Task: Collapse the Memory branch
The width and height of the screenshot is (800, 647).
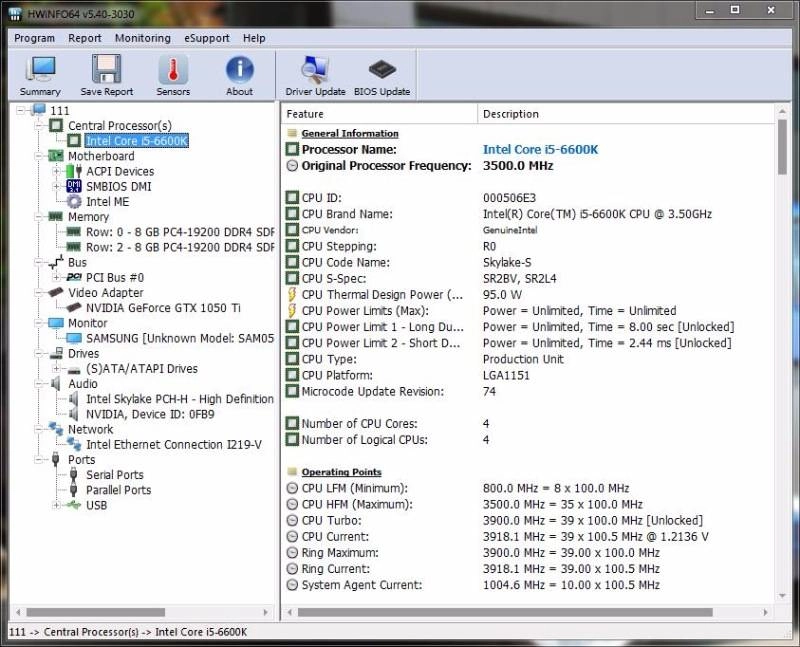Action: click(x=39, y=217)
